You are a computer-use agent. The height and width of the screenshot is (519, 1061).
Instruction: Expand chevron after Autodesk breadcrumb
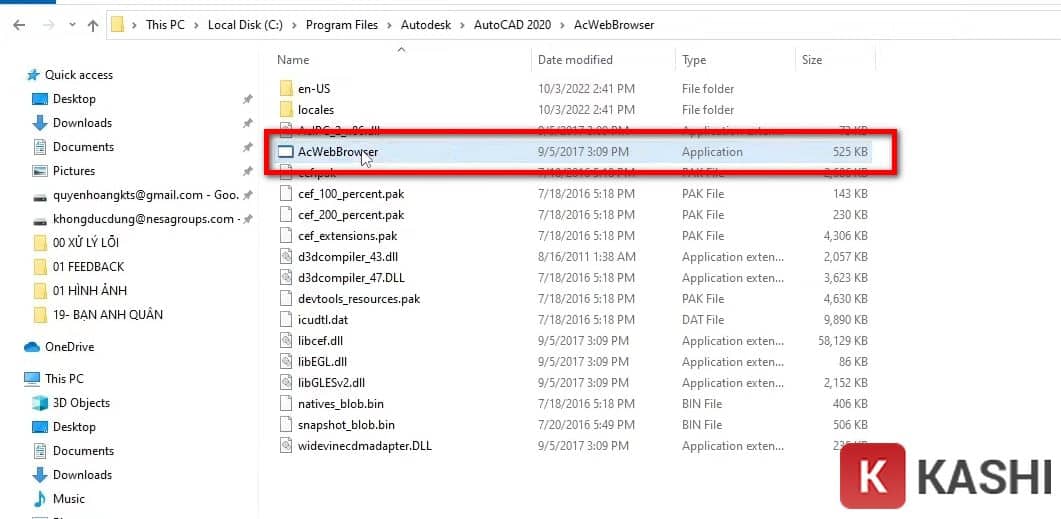[461, 25]
